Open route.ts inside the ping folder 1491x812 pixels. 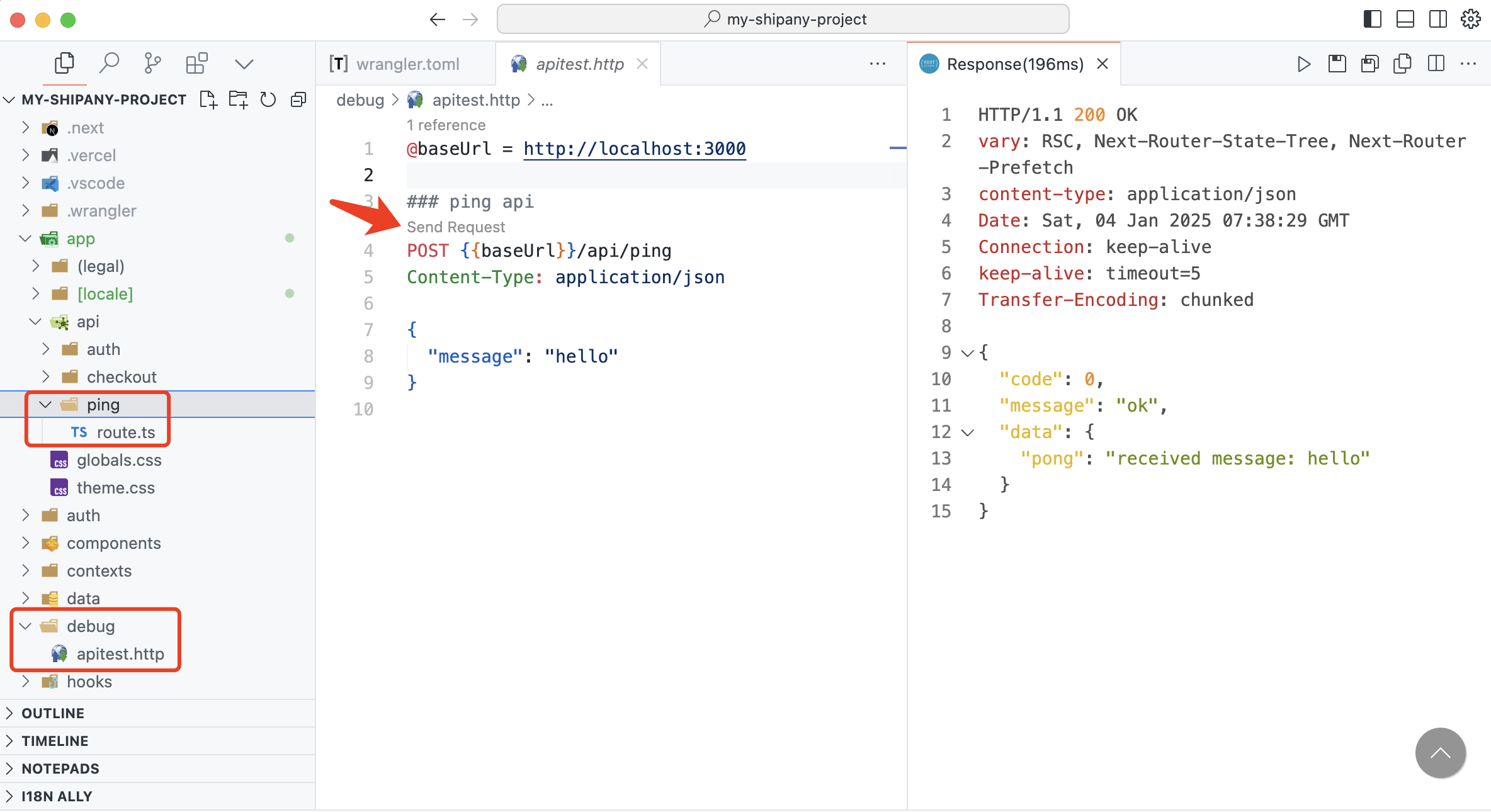[126, 432]
